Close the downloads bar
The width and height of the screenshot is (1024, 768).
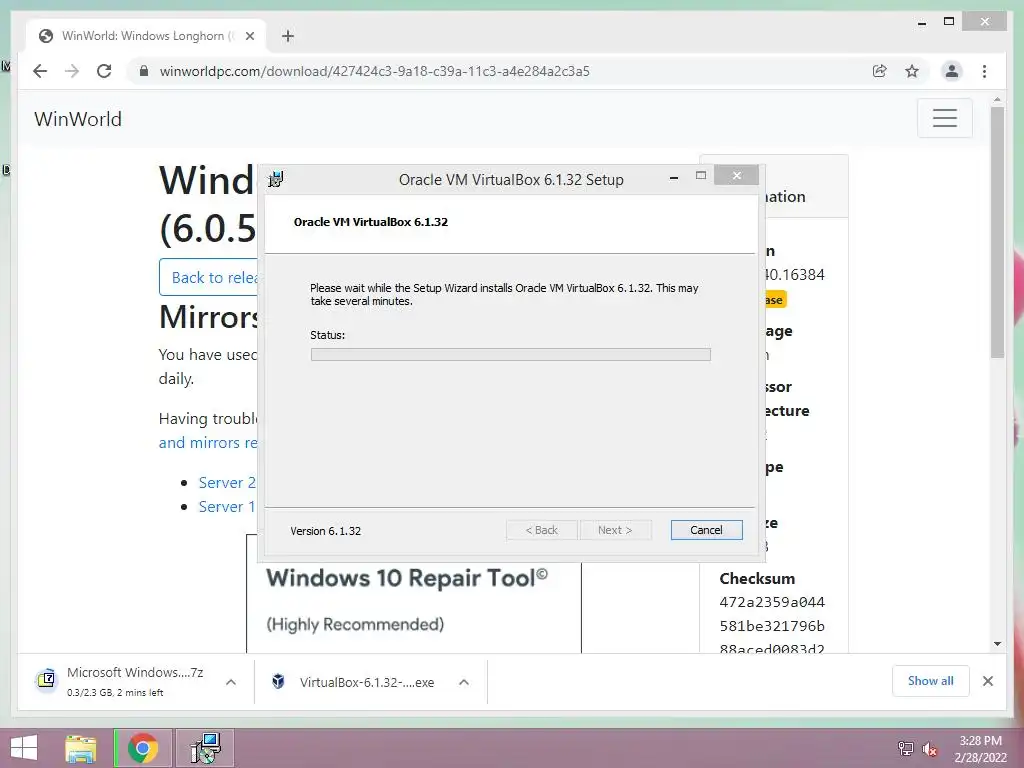point(987,681)
